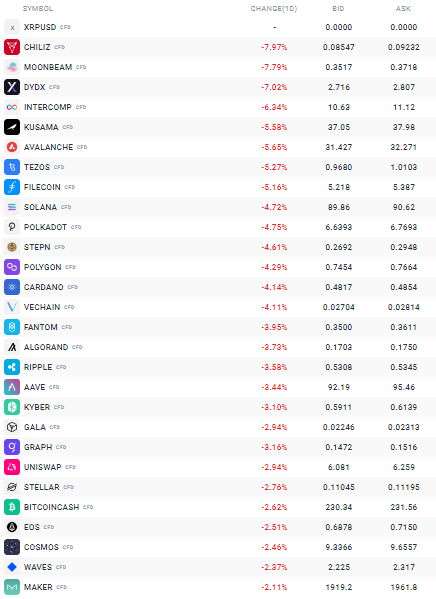The height and width of the screenshot is (599, 436).
Task: Click the Waves blue diamond icon
Action: [x=12, y=567]
